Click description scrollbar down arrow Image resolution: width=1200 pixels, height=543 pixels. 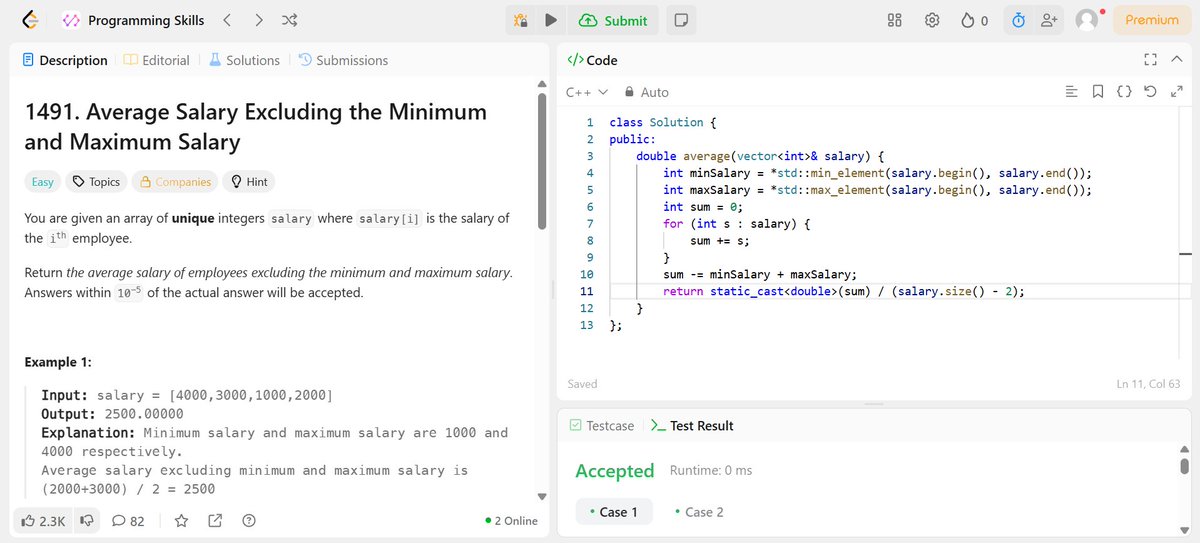[543, 496]
